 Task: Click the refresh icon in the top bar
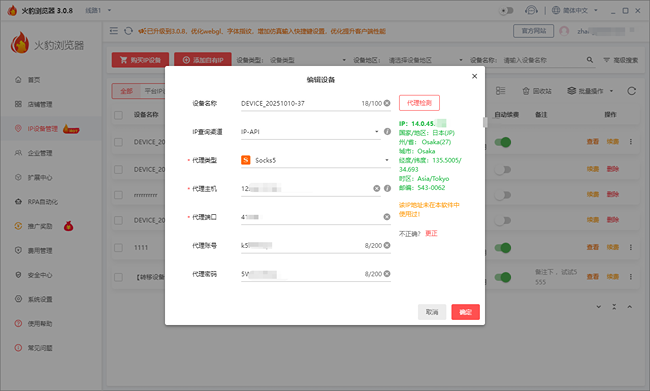point(129,31)
